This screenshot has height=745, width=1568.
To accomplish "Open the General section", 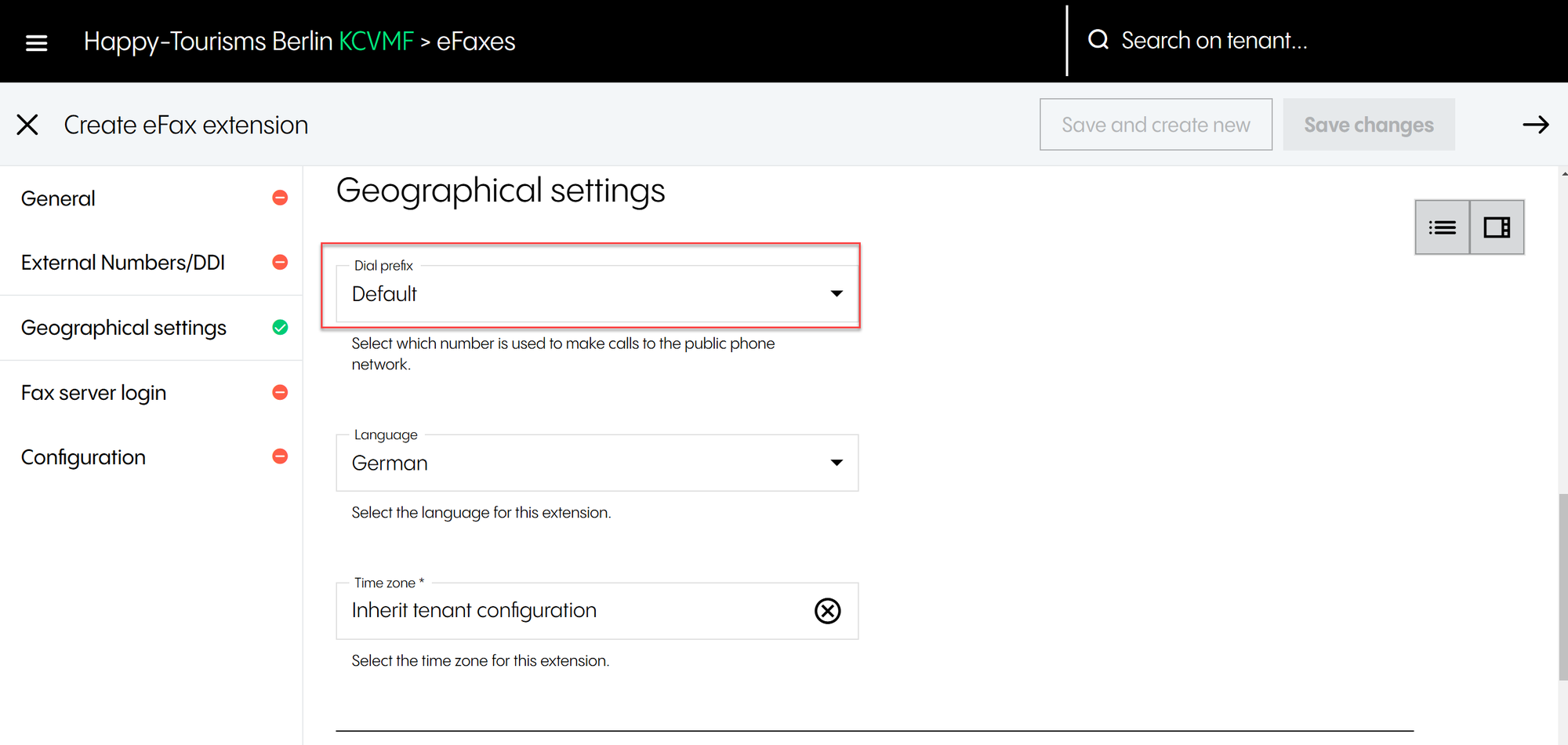I will pos(59,198).
